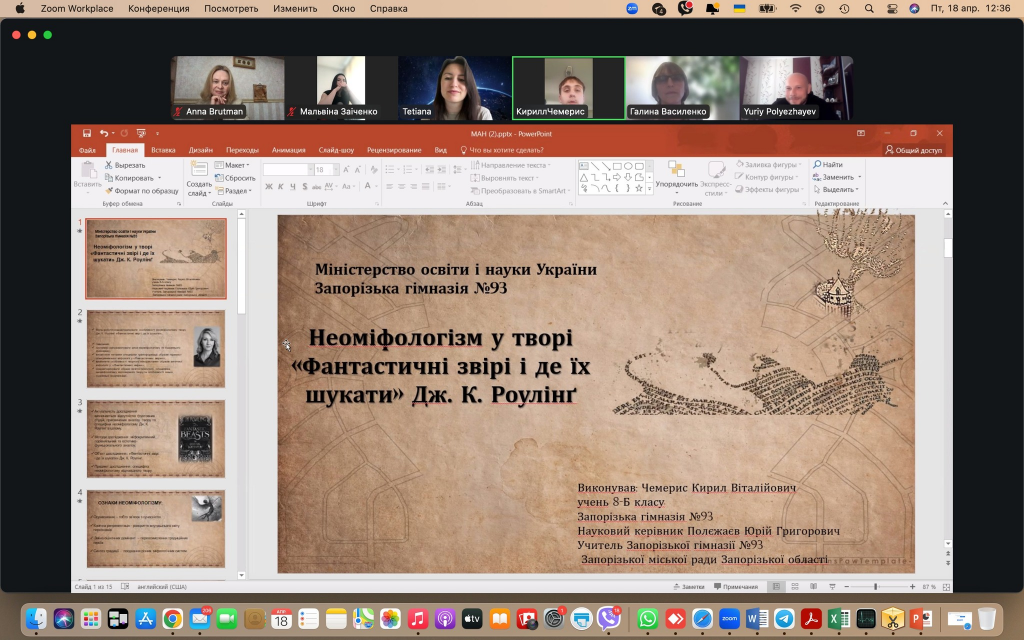Click Reset slide (Сбросить) button
The width and height of the screenshot is (1024, 640).
(237, 178)
